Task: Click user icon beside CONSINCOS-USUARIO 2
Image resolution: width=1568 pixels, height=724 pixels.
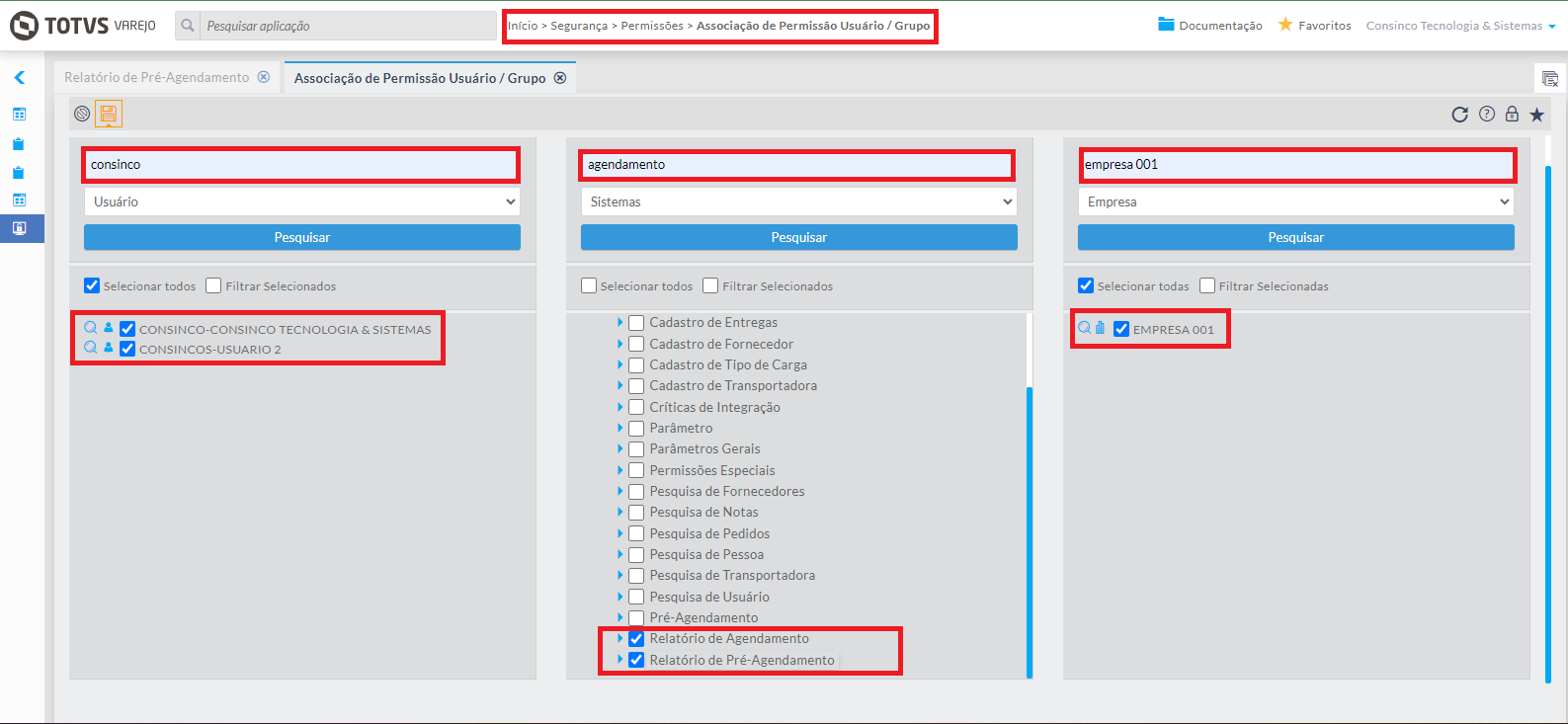Action: pos(109,348)
